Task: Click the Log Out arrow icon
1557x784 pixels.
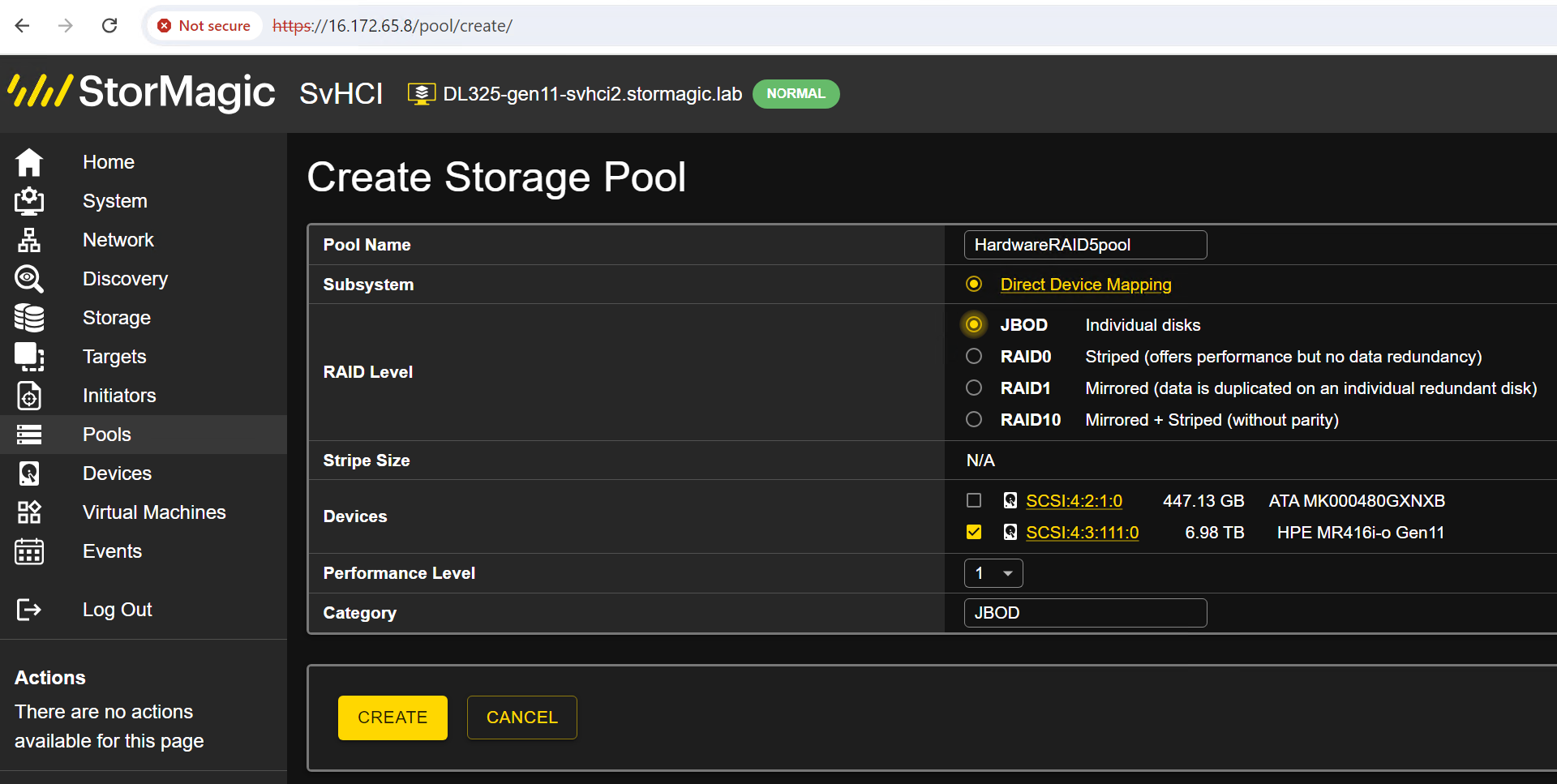Action: coord(29,610)
